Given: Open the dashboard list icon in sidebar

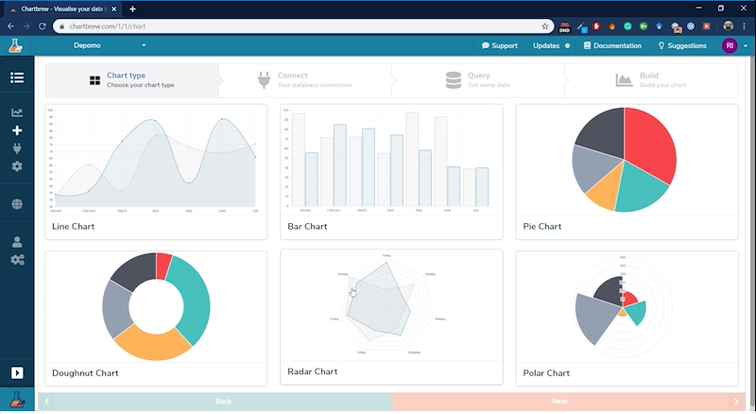Looking at the screenshot, I should pos(17,78).
